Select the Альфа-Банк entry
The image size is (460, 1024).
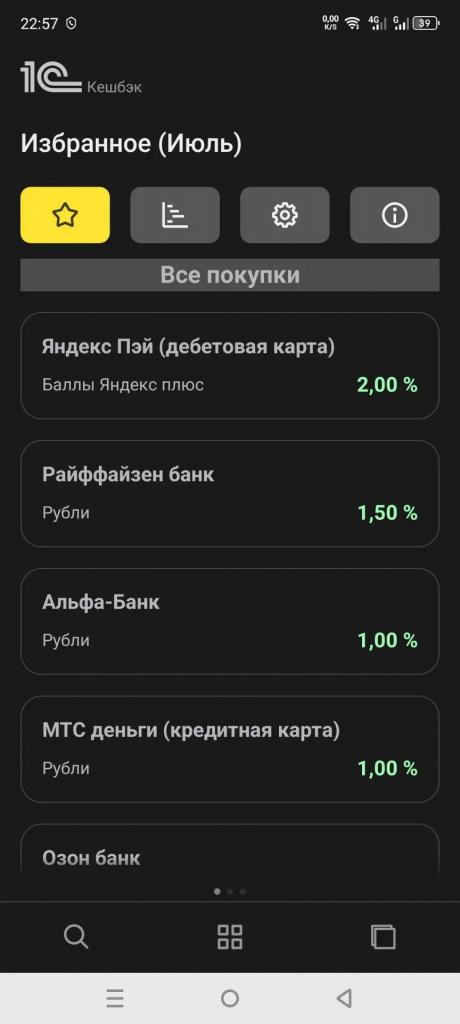230,622
